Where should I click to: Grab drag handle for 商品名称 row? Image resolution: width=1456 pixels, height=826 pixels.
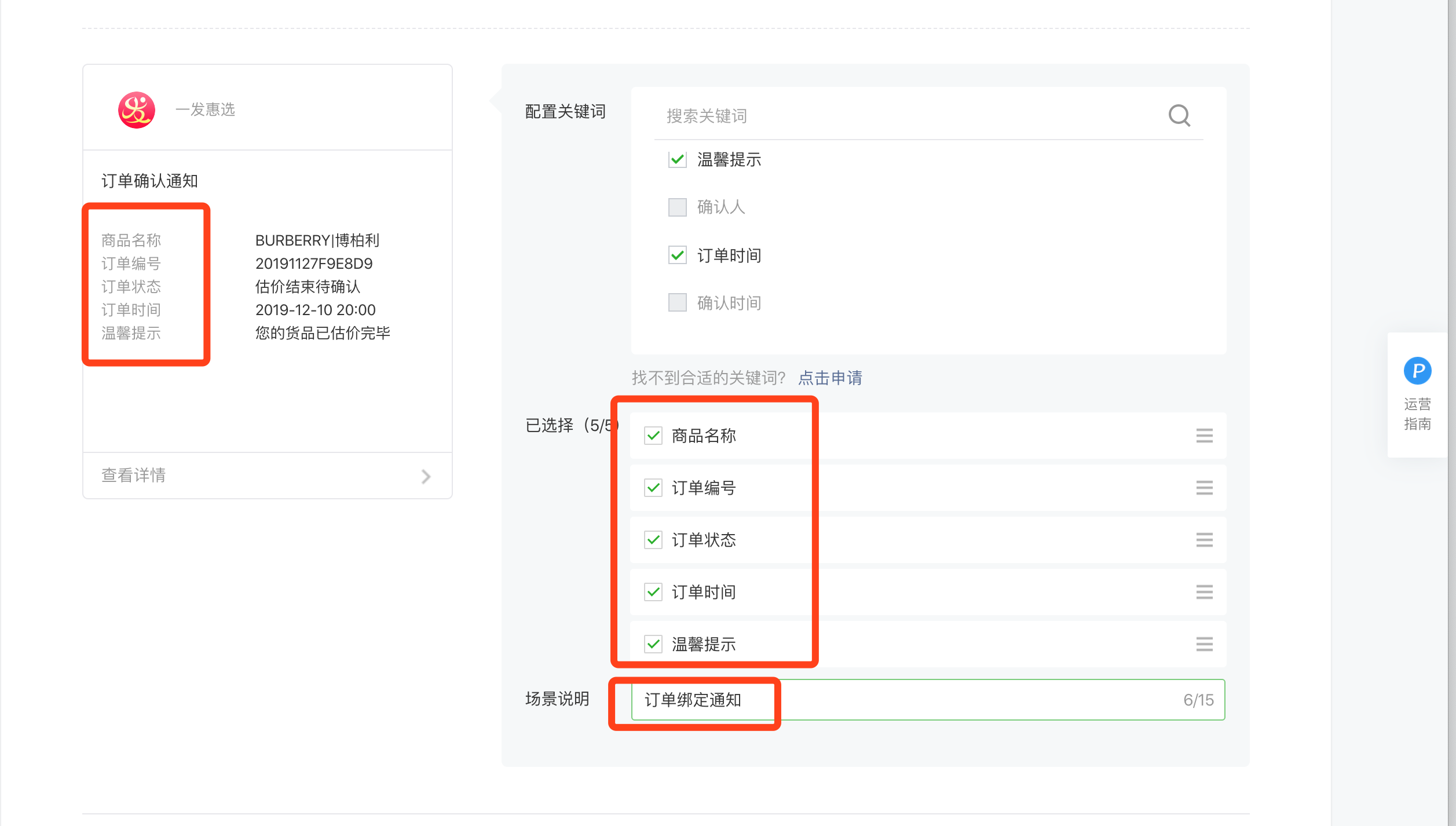click(x=1204, y=436)
